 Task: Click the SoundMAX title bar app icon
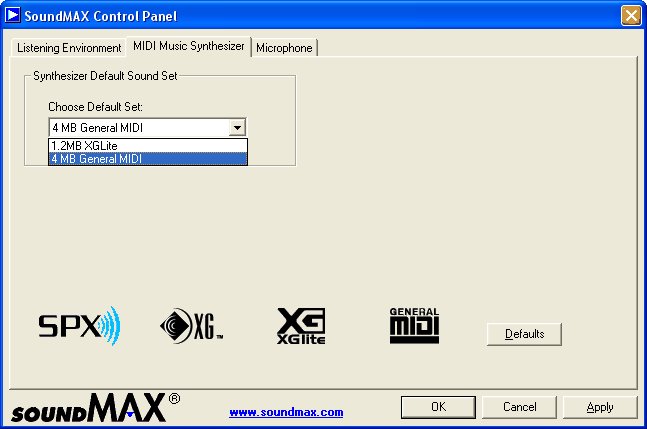(12, 15)
